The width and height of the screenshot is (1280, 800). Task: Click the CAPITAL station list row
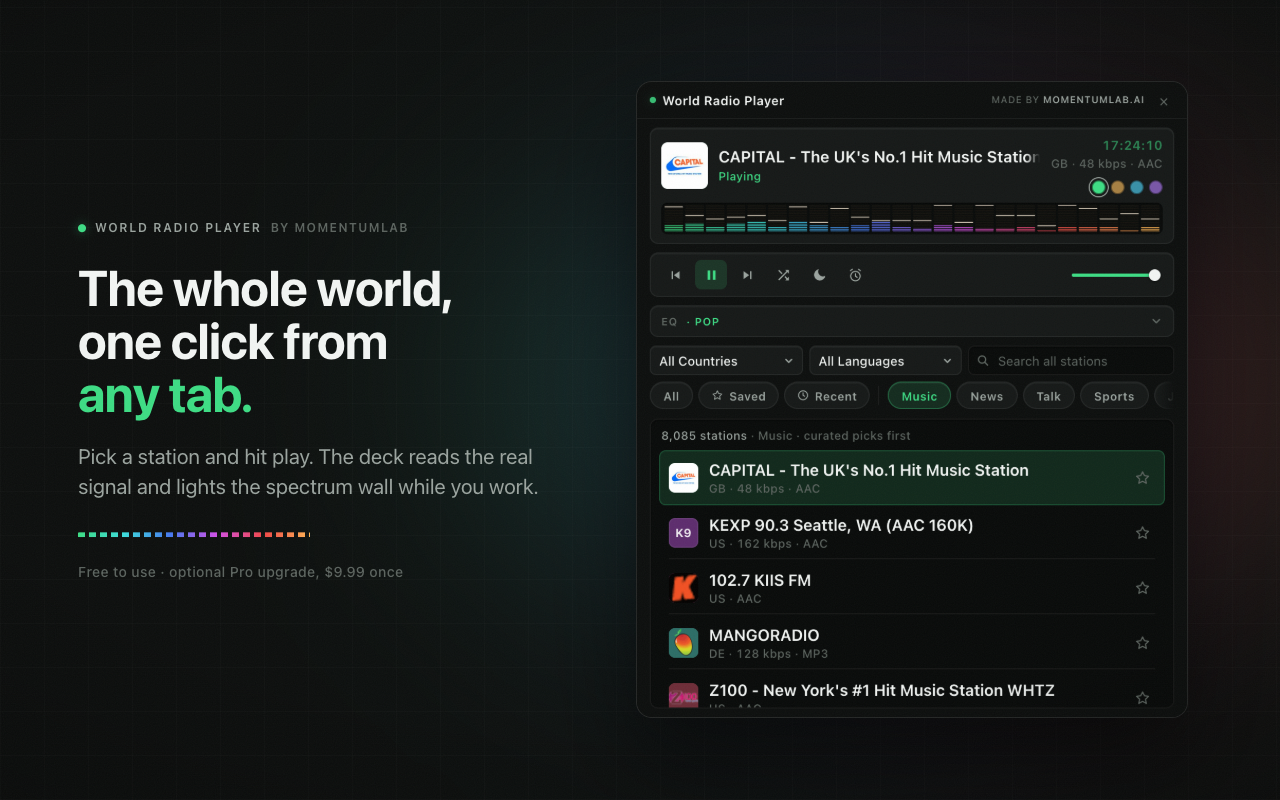click(x=911, y=478)
